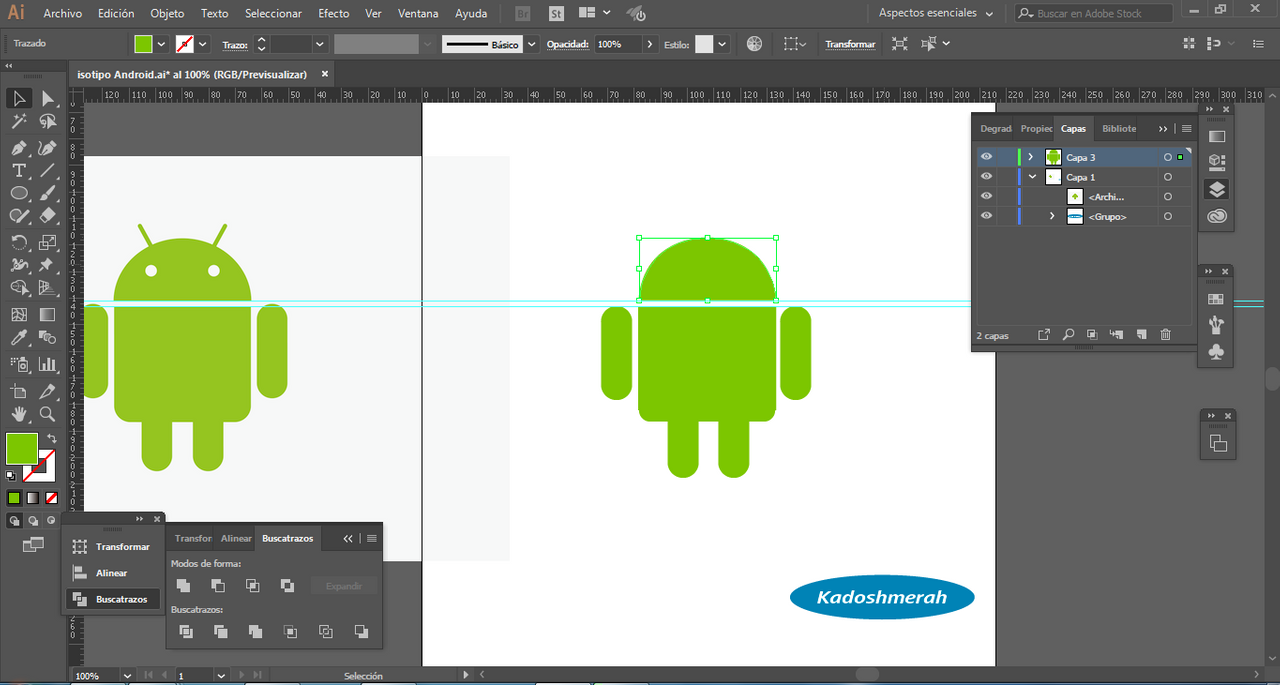Apply Intersect shape mode in Buscatrazos
The image size is (1280, 685).
click(253, 585)
